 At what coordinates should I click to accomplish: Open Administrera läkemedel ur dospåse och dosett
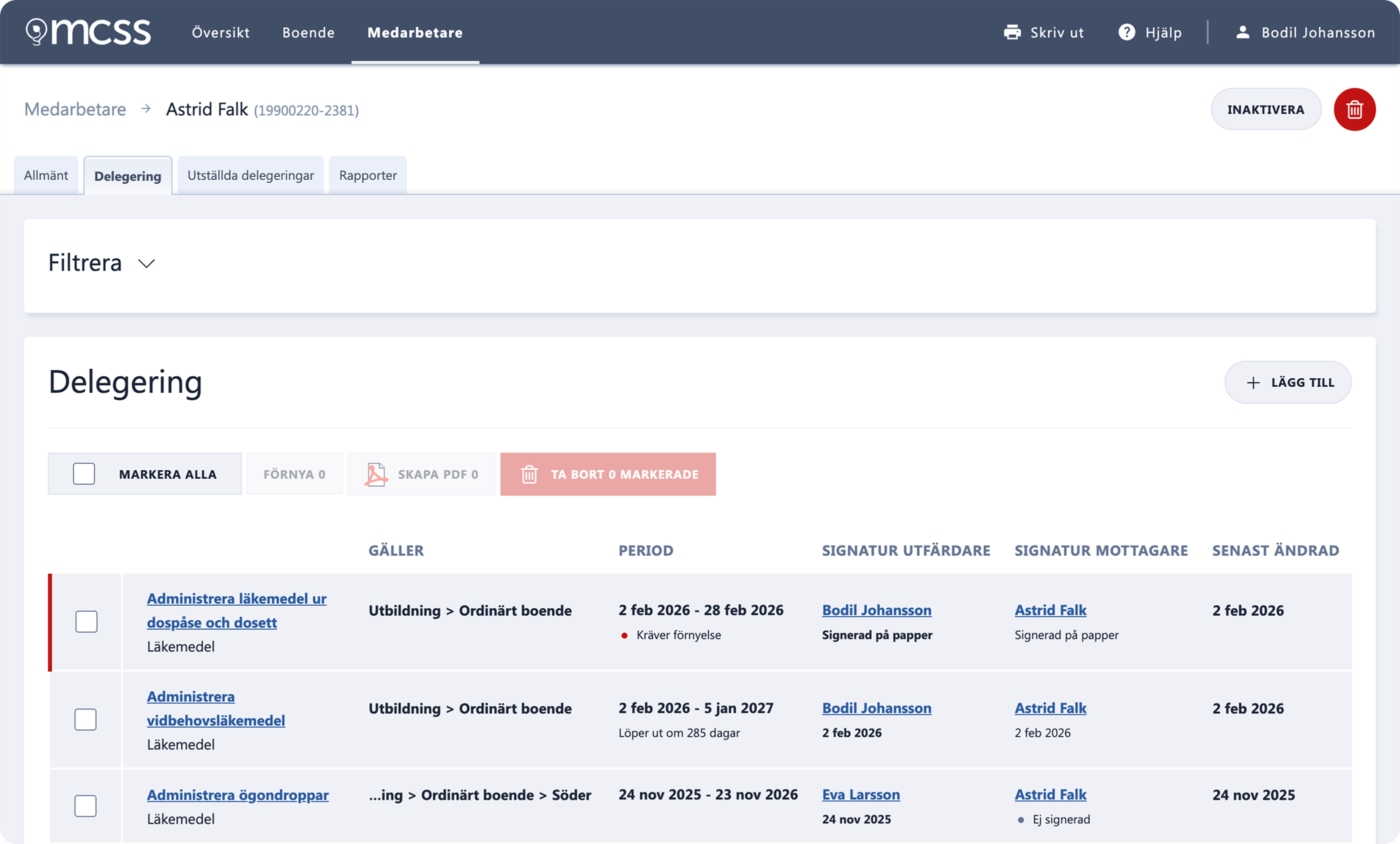[237, 611]
